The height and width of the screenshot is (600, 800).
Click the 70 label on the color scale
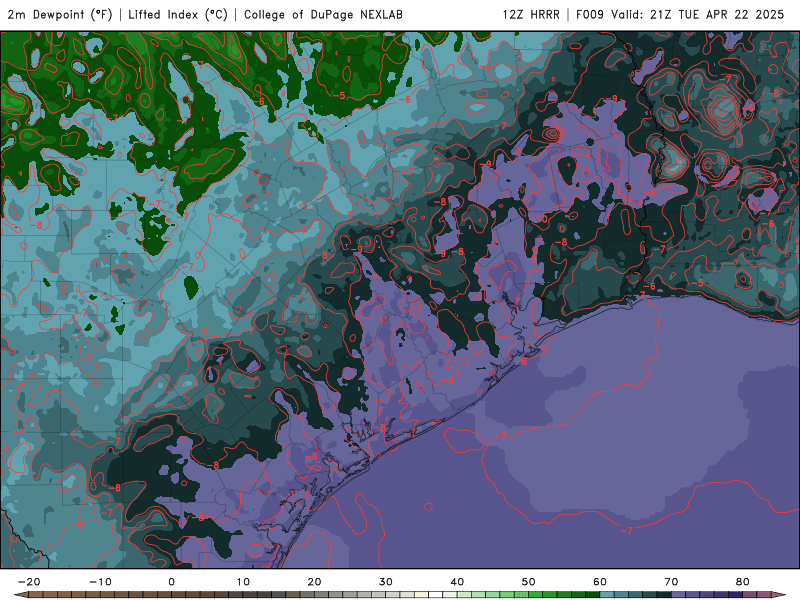671,582
